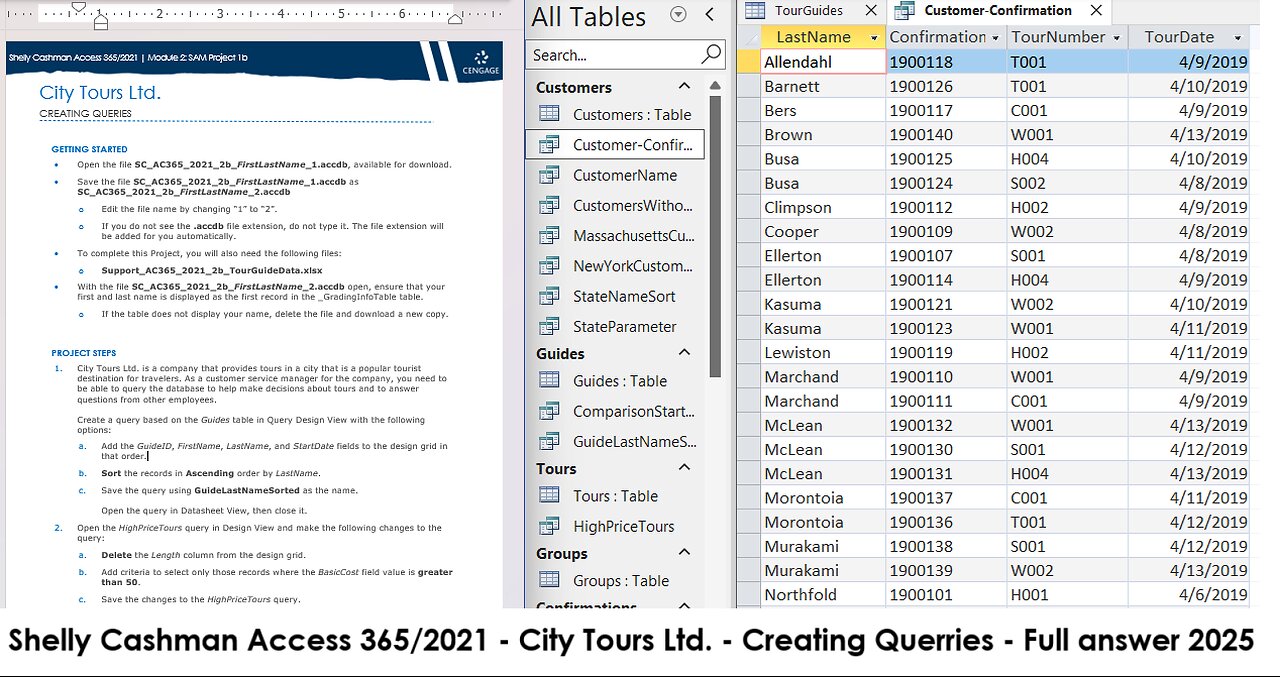Click the Customer-Confirmation tab query icon
Screen dimensions: 1280x677
pyautogui.click(x=904, y=10)
